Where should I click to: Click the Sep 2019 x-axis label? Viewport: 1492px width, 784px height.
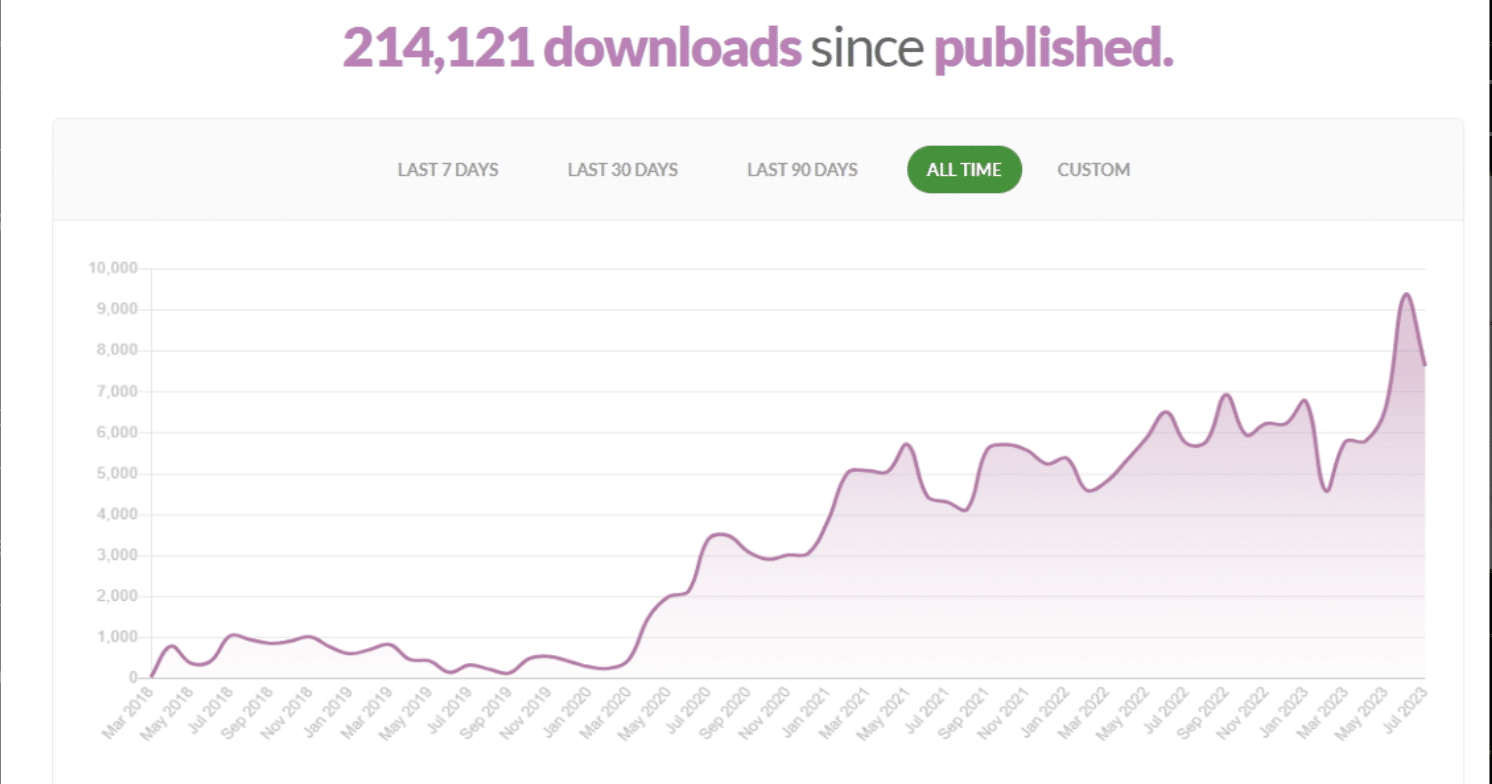pyautogui.click(x=484, y=712)
